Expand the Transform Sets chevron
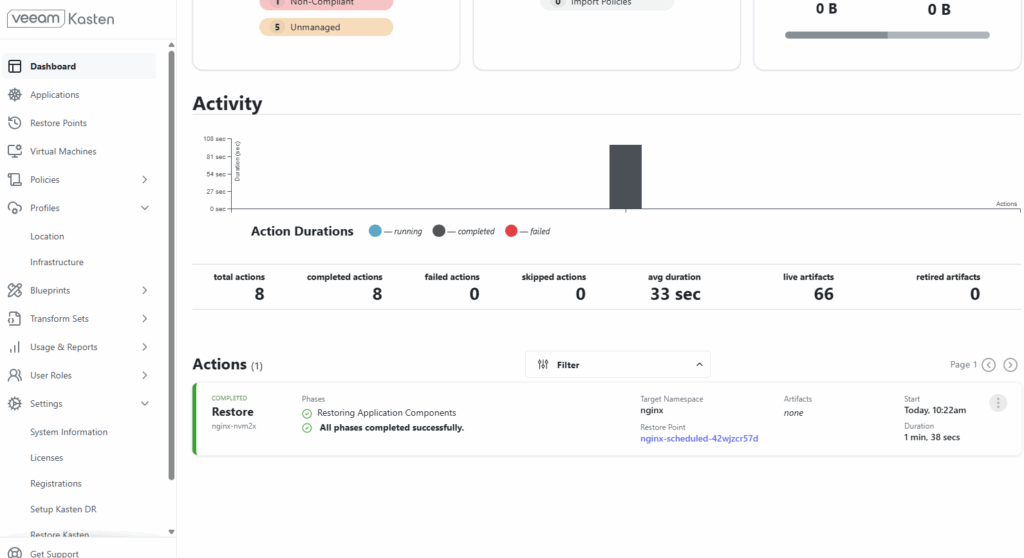The width and height of the screenshot is (1024, 558). click(x=144, y=319)
